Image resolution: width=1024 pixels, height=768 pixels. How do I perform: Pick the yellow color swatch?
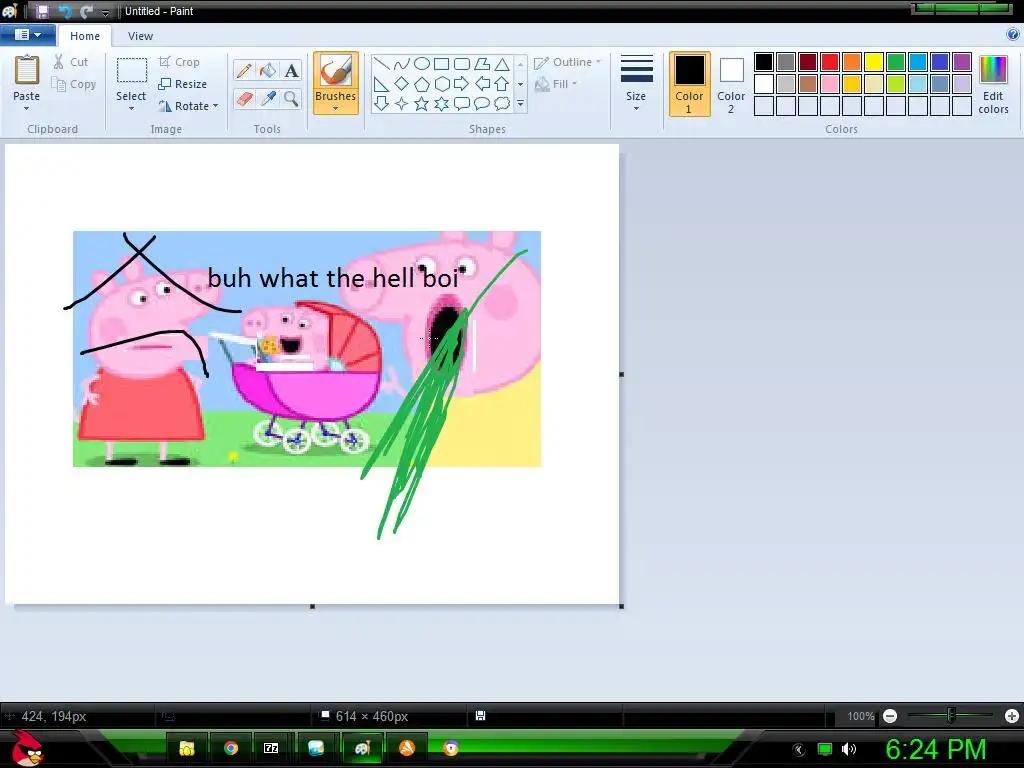[874, 62]
